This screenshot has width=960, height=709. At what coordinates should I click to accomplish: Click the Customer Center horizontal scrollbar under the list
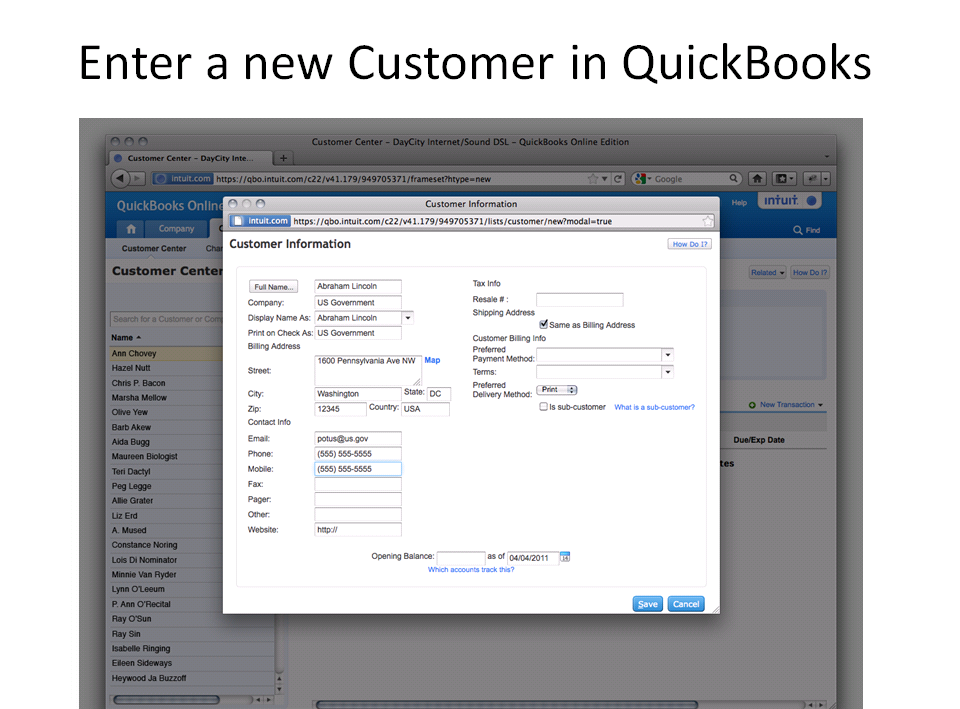(166, 699)
